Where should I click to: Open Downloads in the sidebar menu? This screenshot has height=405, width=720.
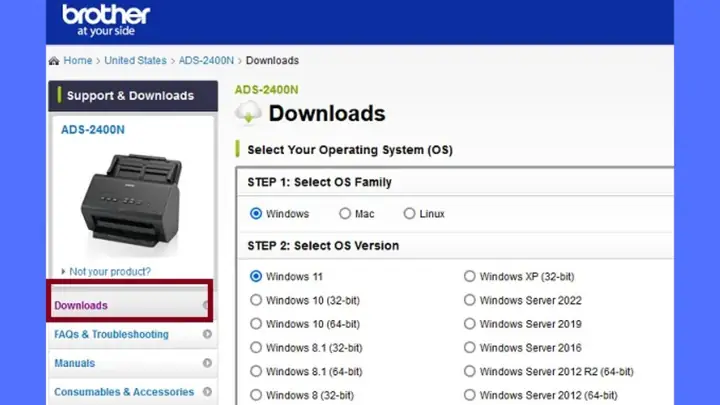[130, 305]
